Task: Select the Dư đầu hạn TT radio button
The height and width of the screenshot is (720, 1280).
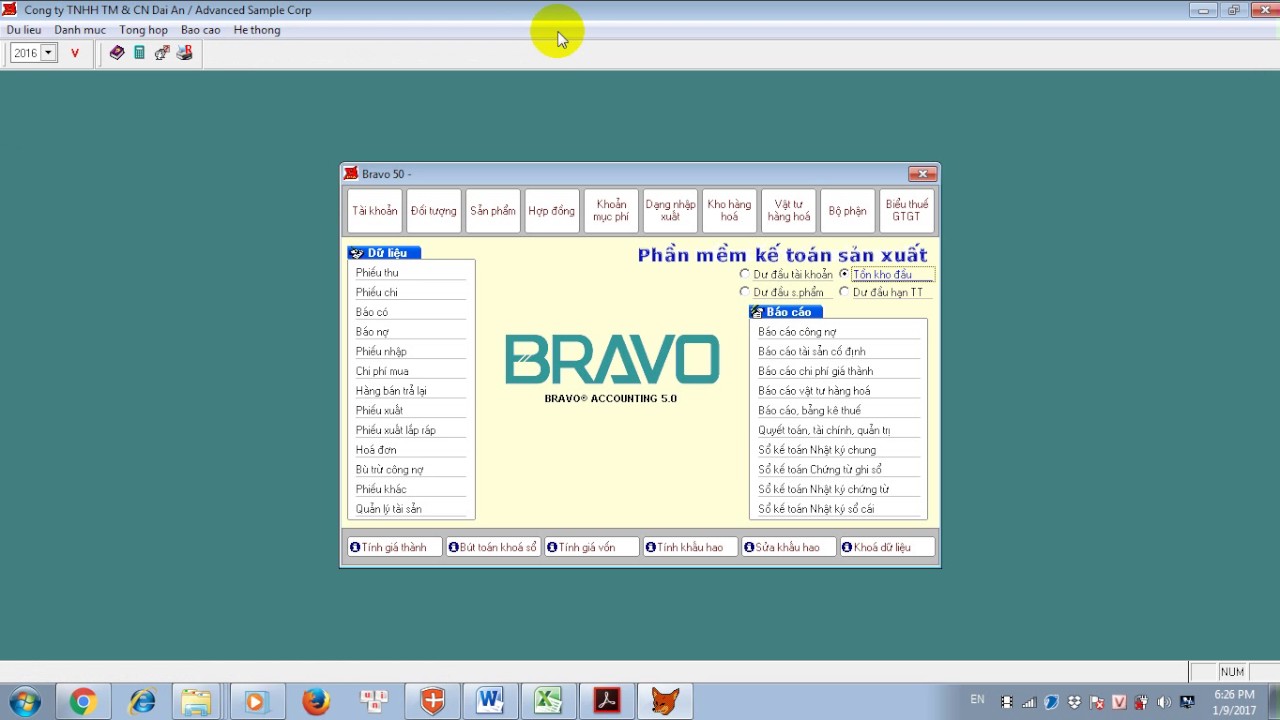Action: point(844,292)
